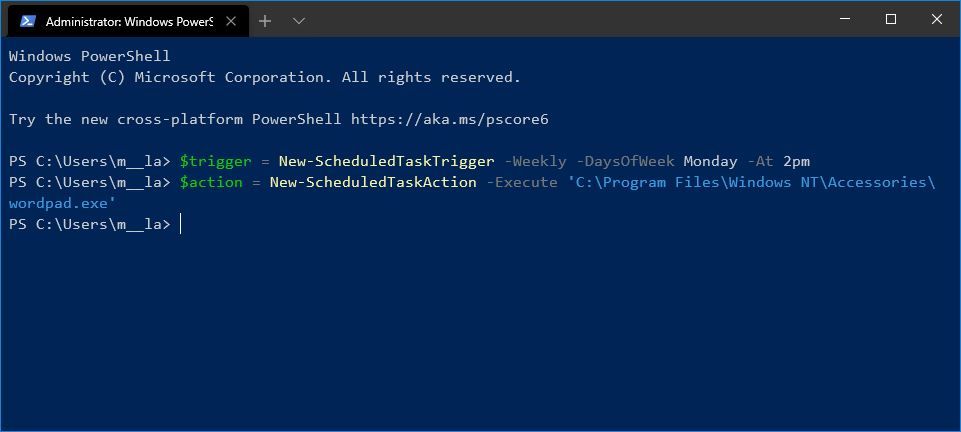
Task: Click the New-ScheduledTaskTrigger cmdlet text
Action: click(x=386, y=161)
